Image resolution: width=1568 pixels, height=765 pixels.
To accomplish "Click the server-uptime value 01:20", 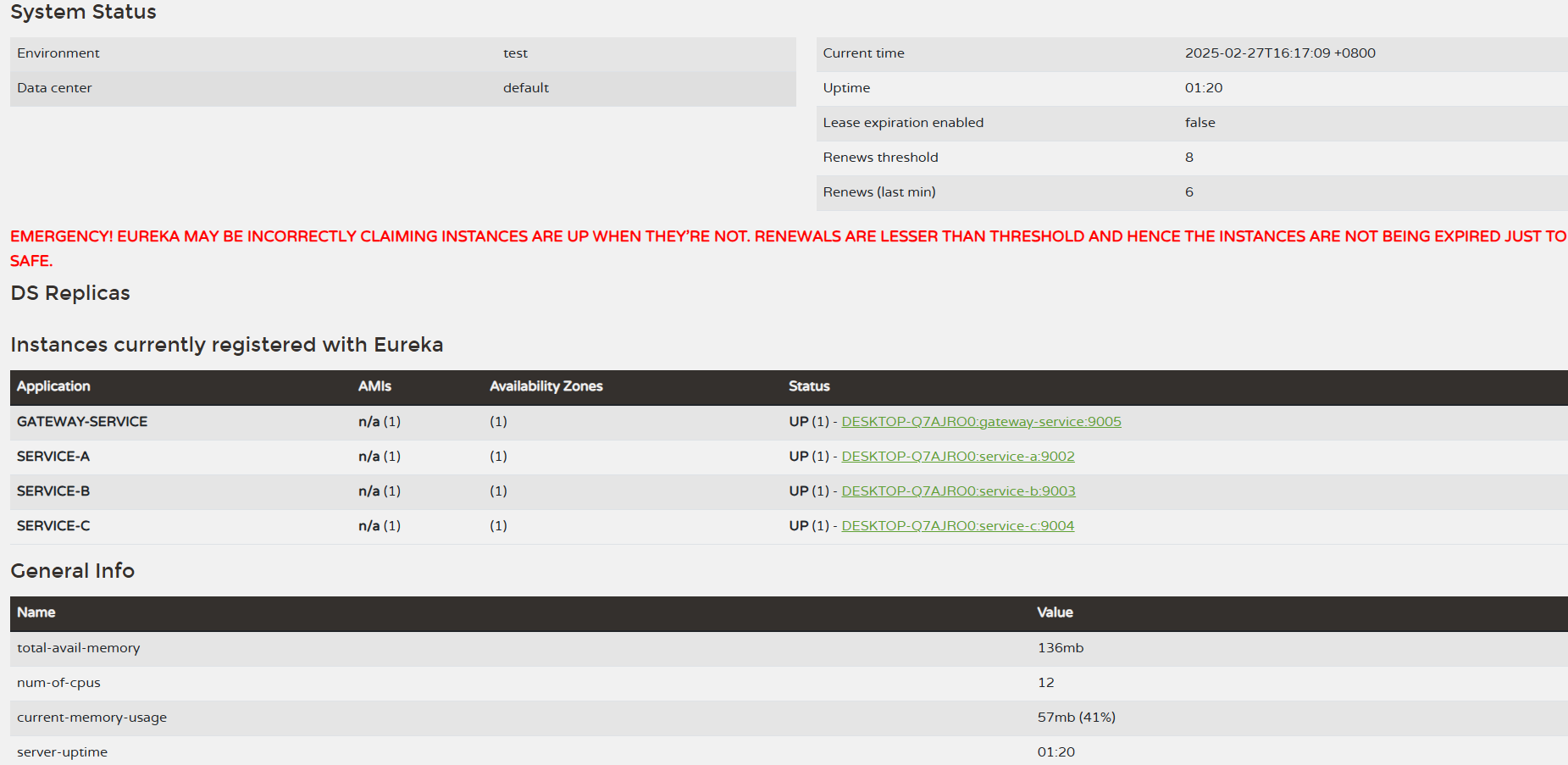I will pyautogui.click(x=1056, y=752).
